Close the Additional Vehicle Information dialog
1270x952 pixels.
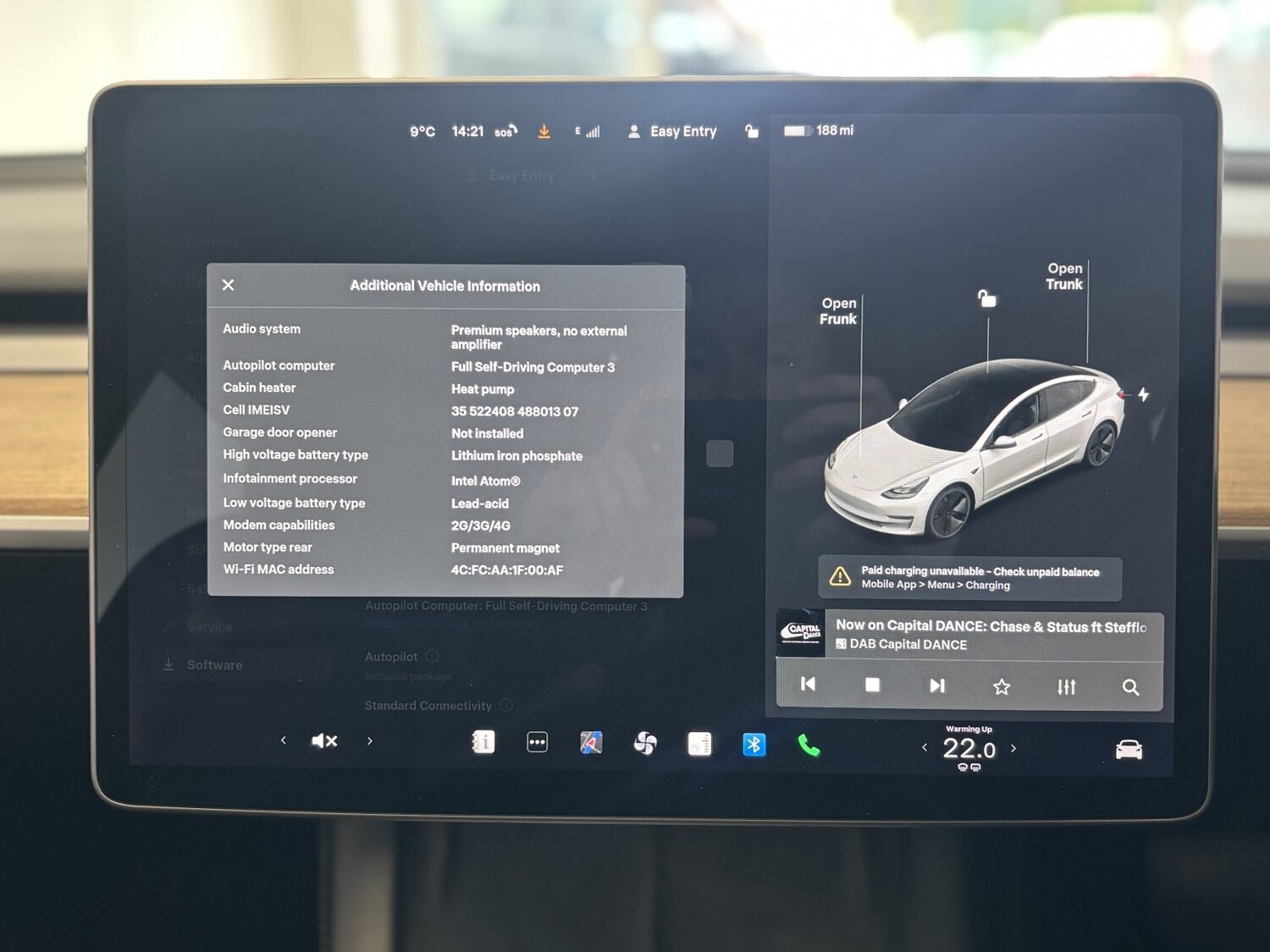[x=228, y=285]
